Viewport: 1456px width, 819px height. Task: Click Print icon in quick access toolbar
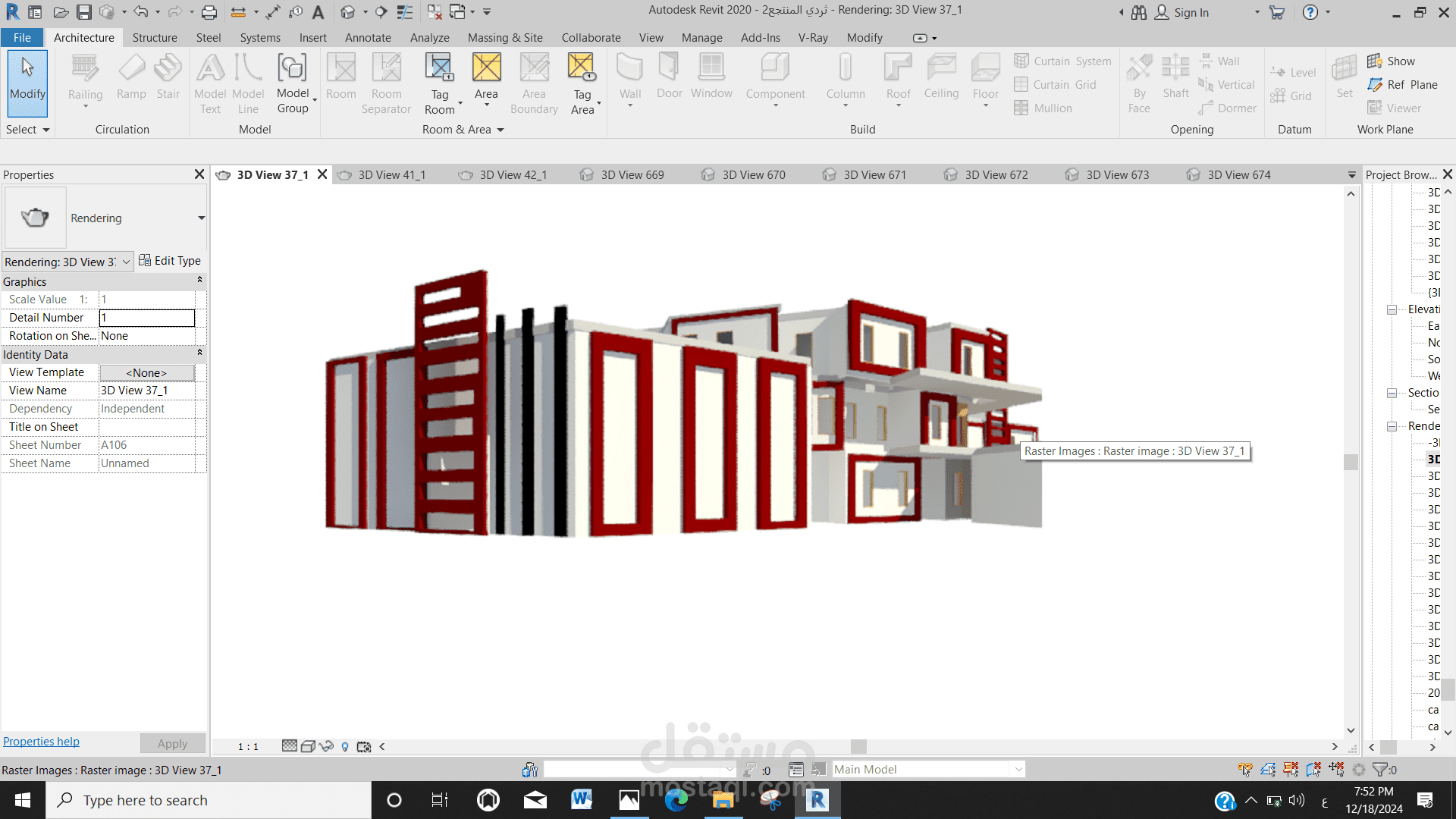click(209, 12)
